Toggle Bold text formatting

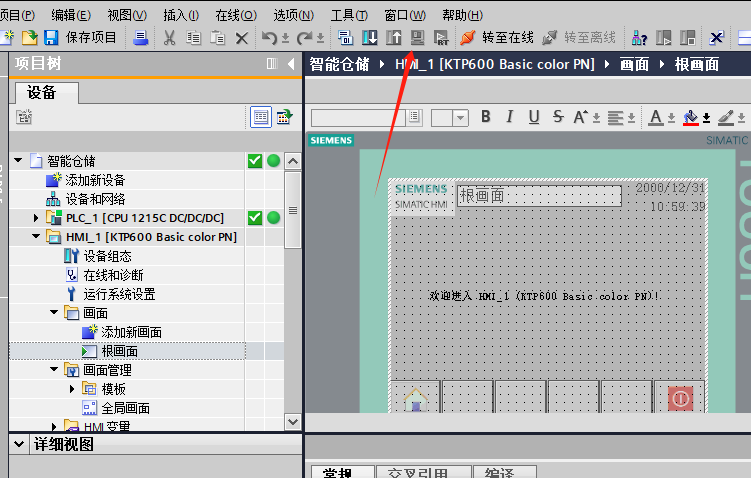(486, 117)
